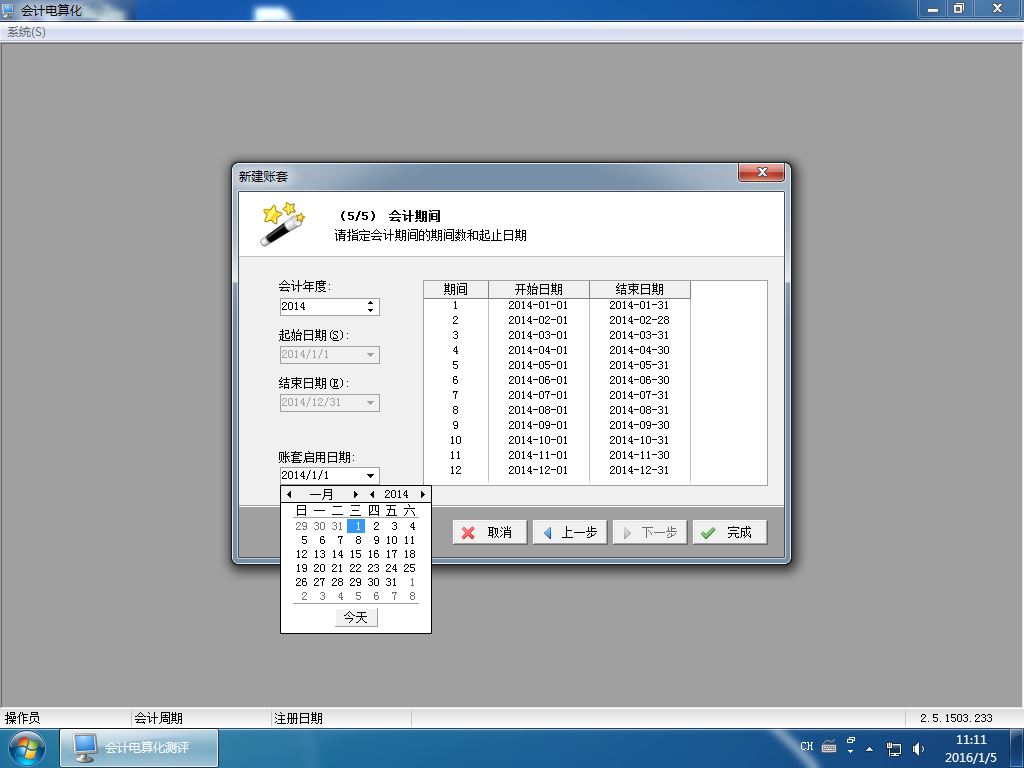Viewport: 1024px width, 768px height.
Task: Select end date cell 2014-10-31
Action: pyautogui.click(x=639, y=440)
